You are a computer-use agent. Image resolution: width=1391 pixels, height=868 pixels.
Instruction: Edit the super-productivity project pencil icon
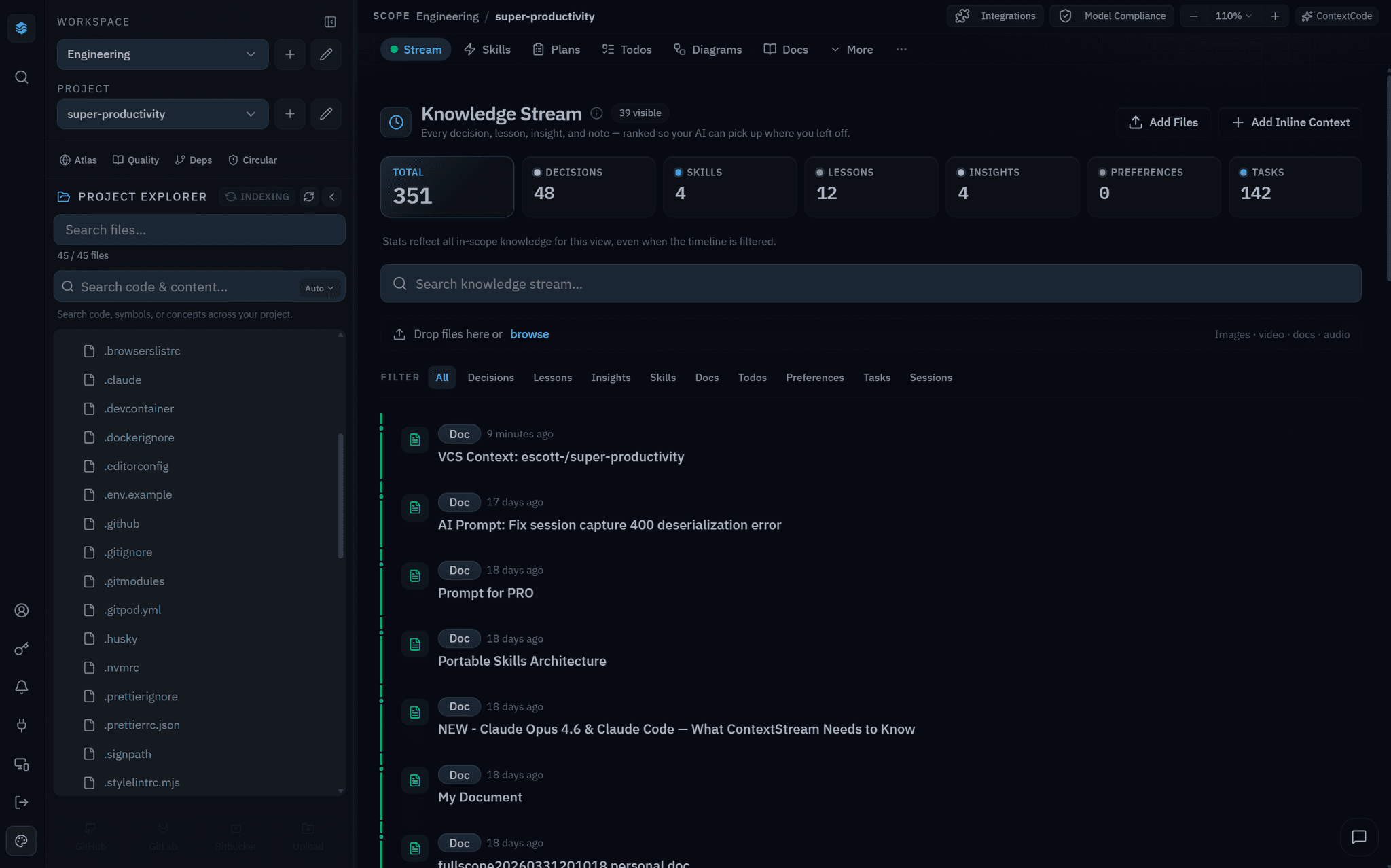coord(326,114)
